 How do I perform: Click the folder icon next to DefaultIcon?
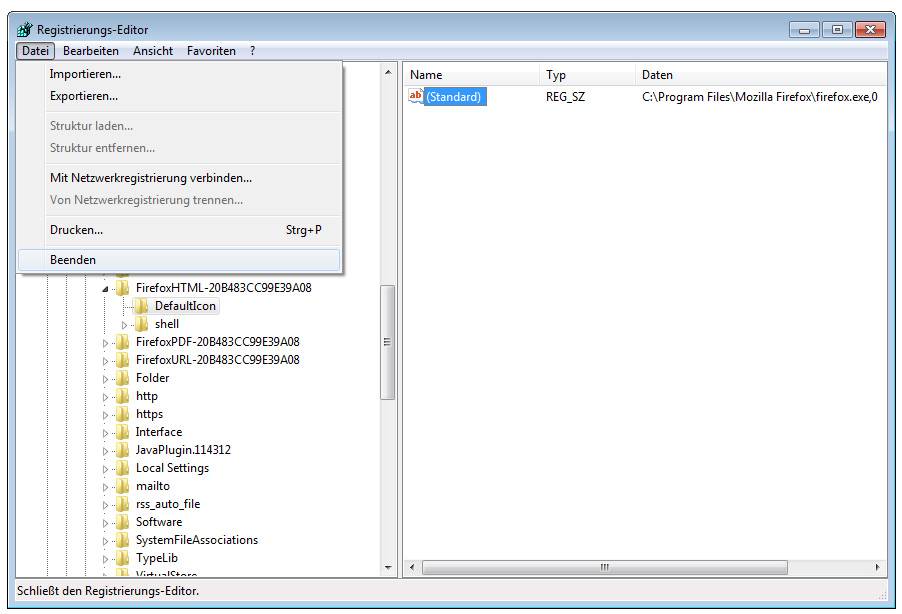[141, 306]
